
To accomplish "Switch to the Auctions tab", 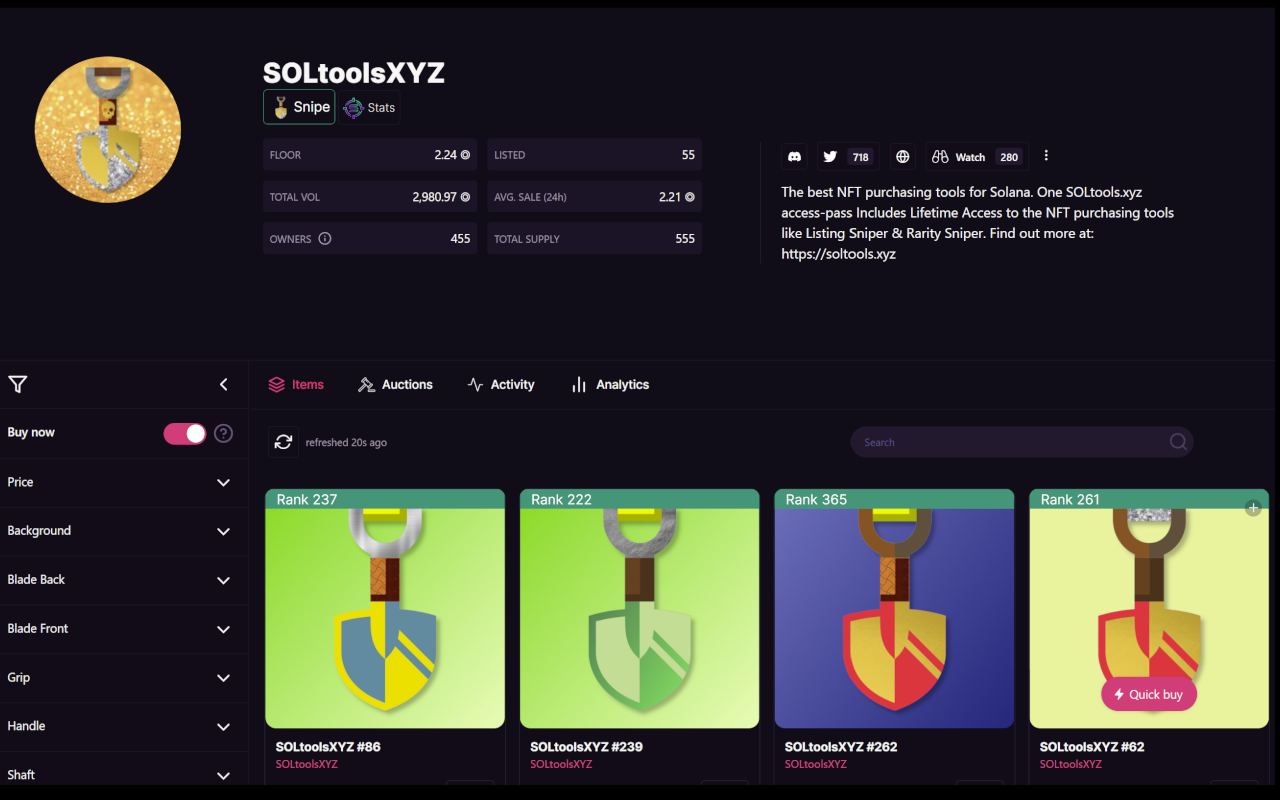I will click(395, 384).
